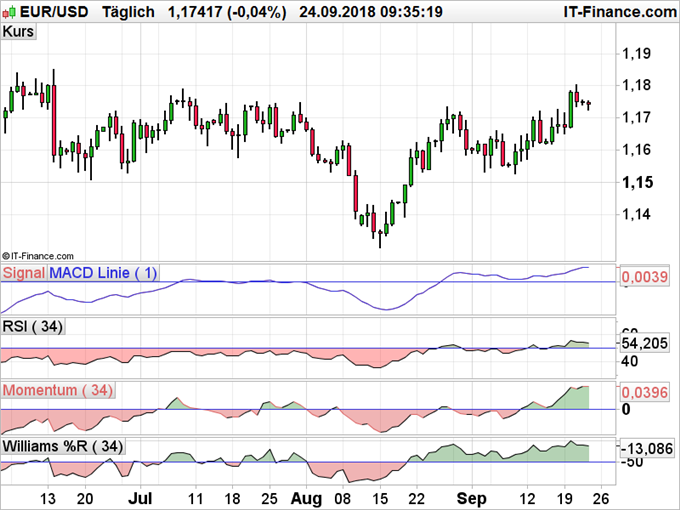Click the 0 level on Momentum axis
Viewport: 680px width, 510px height.
click(626, 409)
